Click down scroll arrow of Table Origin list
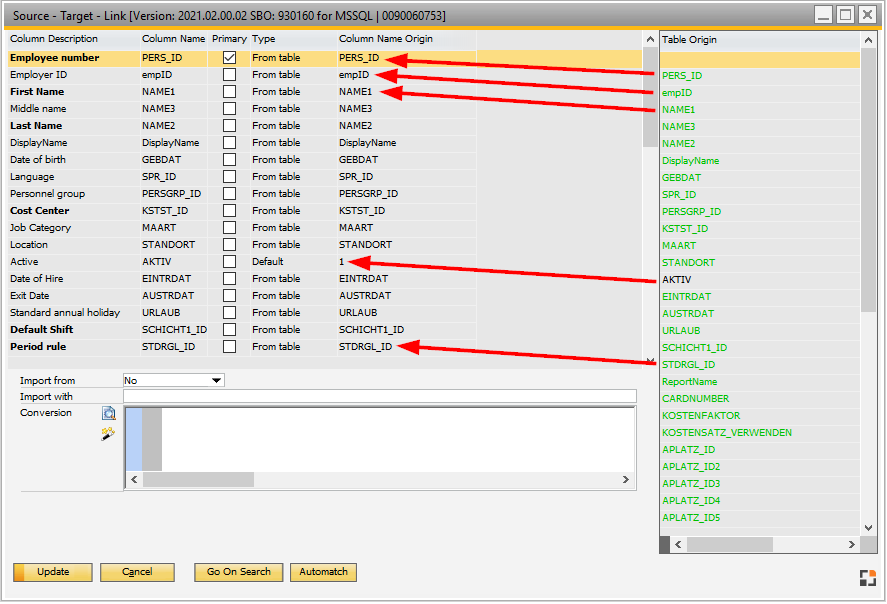Image resolution: width=887 pixels, height=604 pixels. (x=868, y=527)
